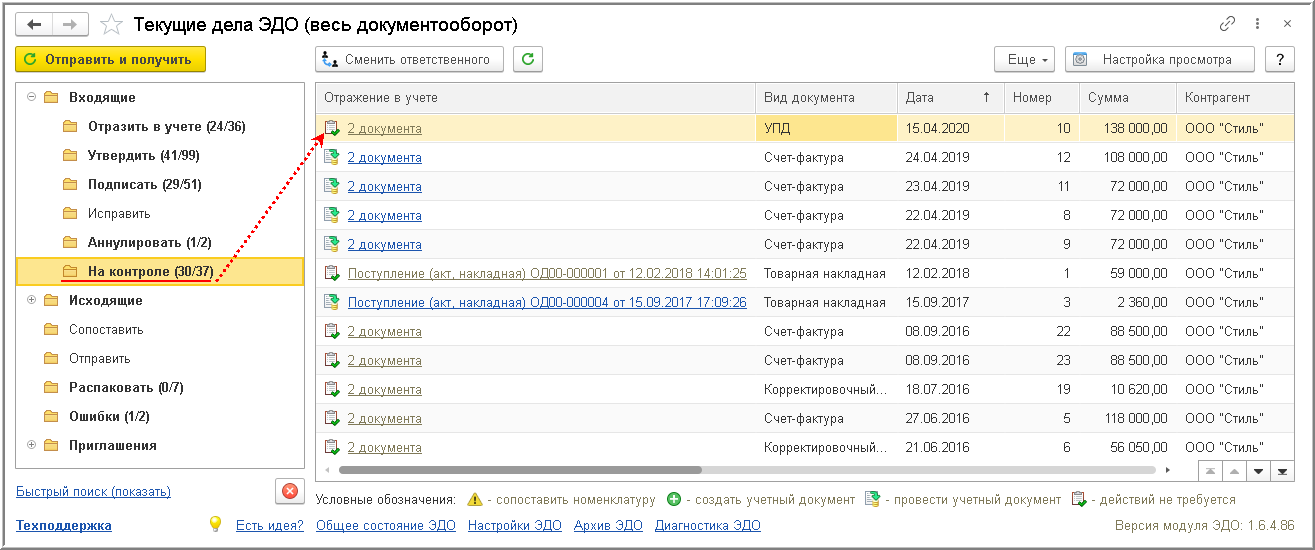1315x550 pixels.
Task: Collapse the Входящие tree folder
Action: 31,97
